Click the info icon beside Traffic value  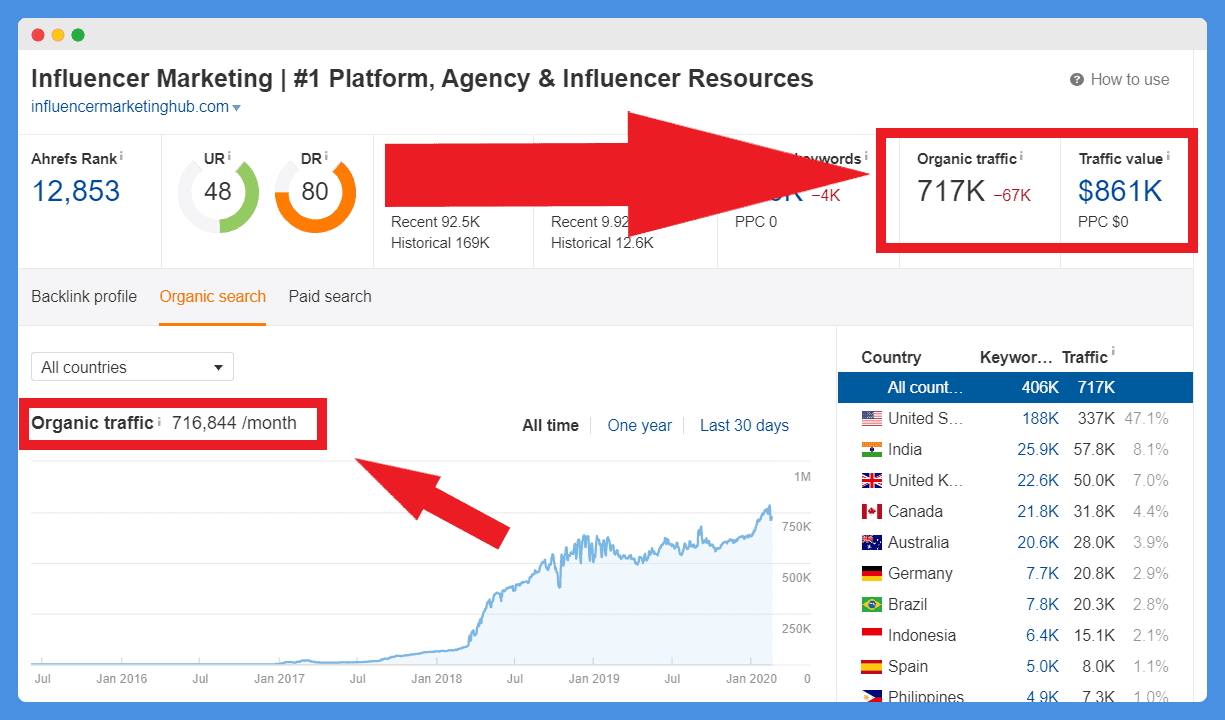[x=1168, y=156]
